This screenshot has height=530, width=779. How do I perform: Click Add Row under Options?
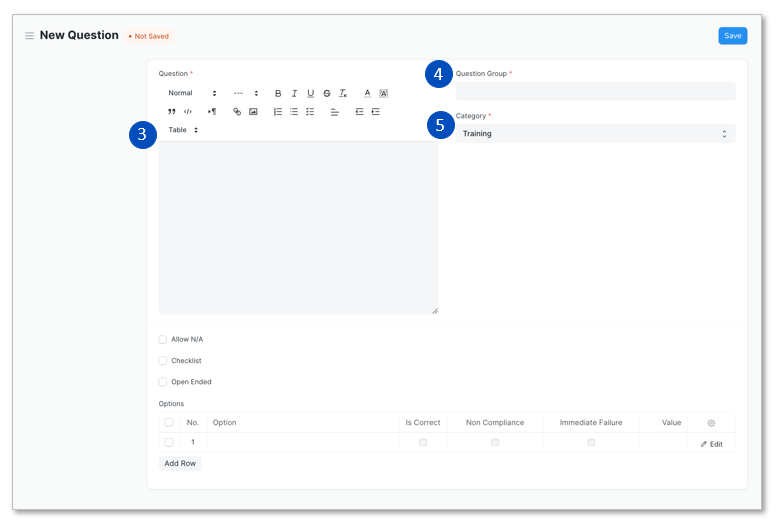pyautogui.click(x=180, y=464)
